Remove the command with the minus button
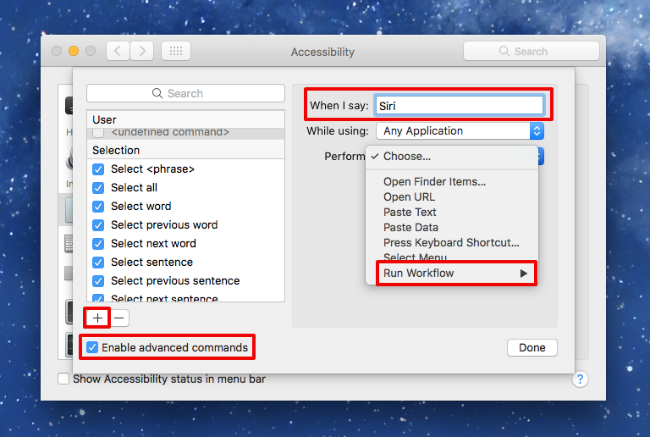 119,318
